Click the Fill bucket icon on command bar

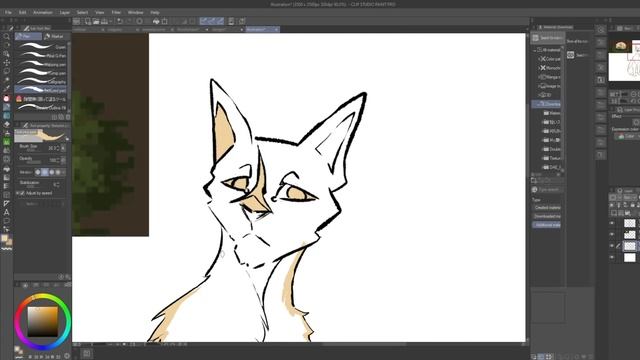click(x=156, y=21)
